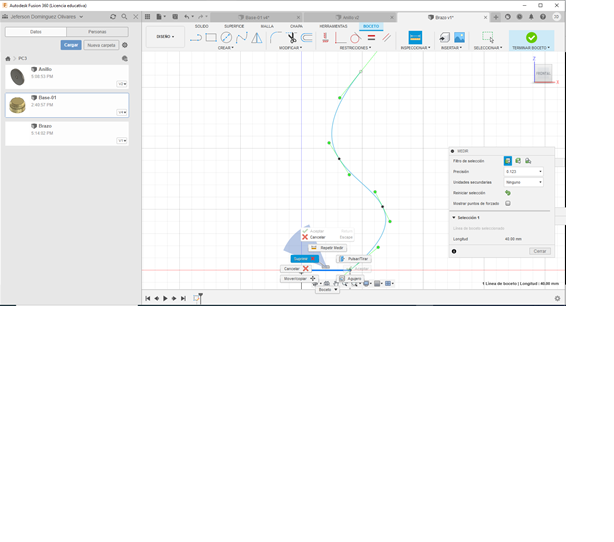Open the Unidades secundarias dropdown
The image size is (614, 542).
tap(523, 182)
